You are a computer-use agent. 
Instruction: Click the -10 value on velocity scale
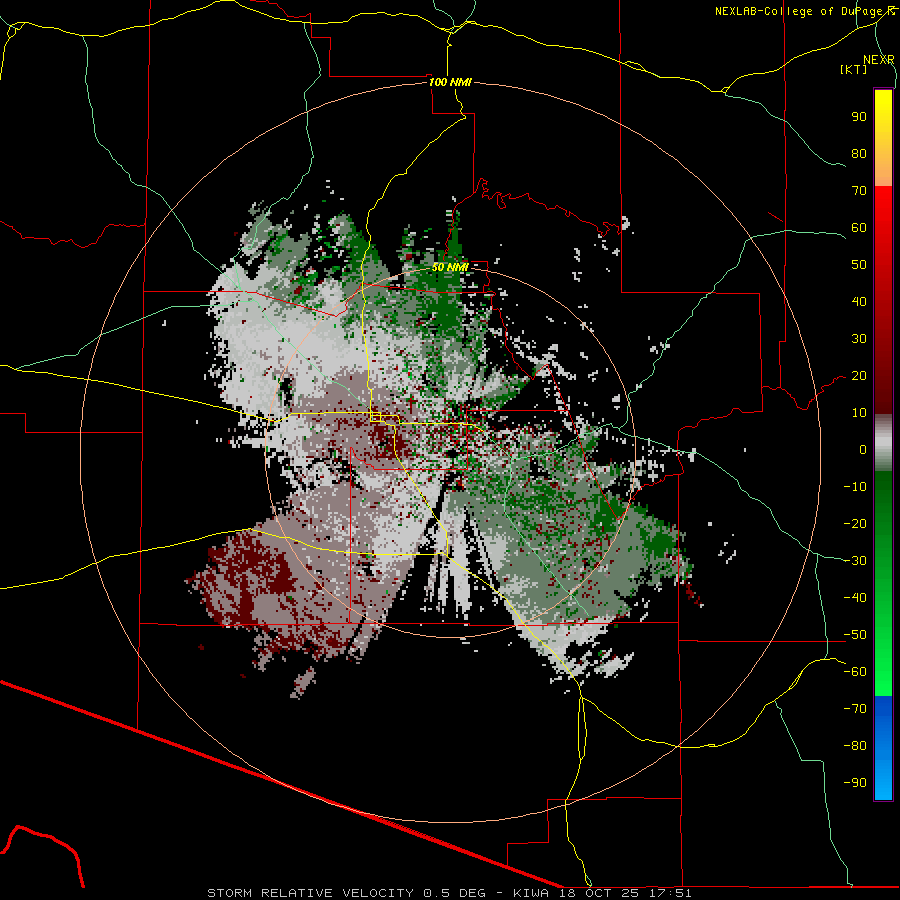(855, 487)
